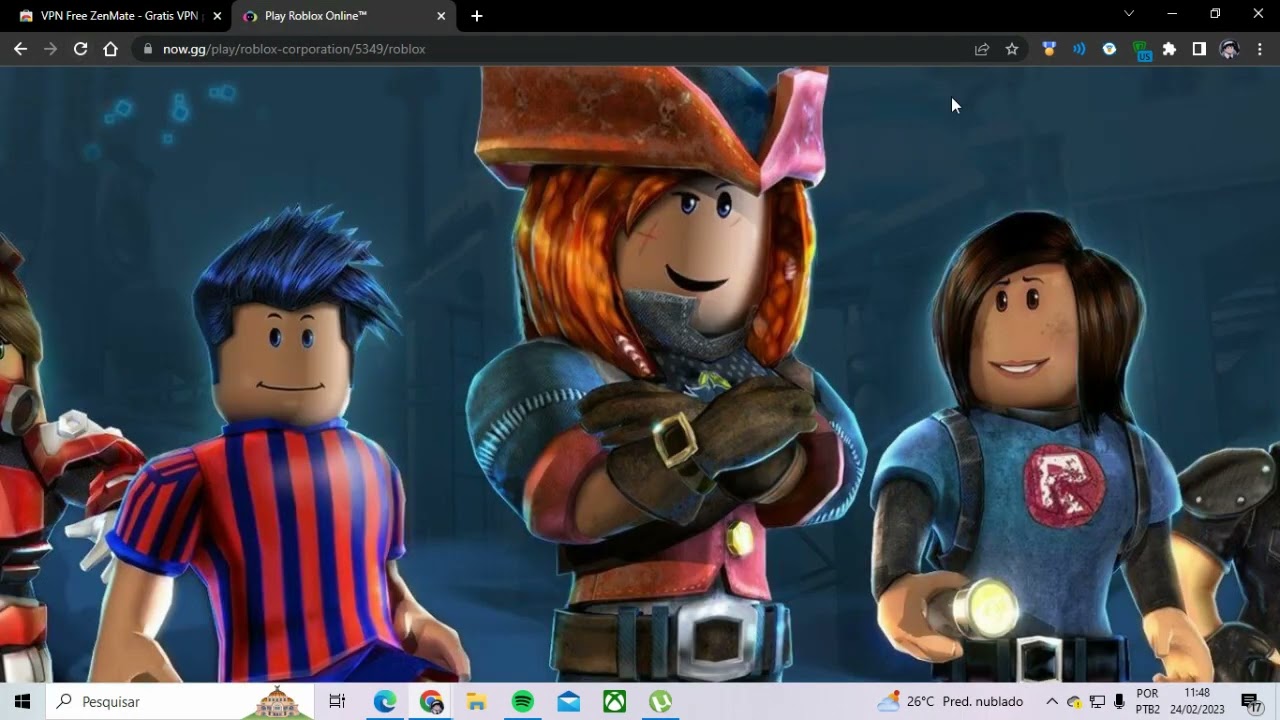Open the 26°C weather widget
Image resolution: width=1280 pixels, height=720 pixels.
point(950,702)
